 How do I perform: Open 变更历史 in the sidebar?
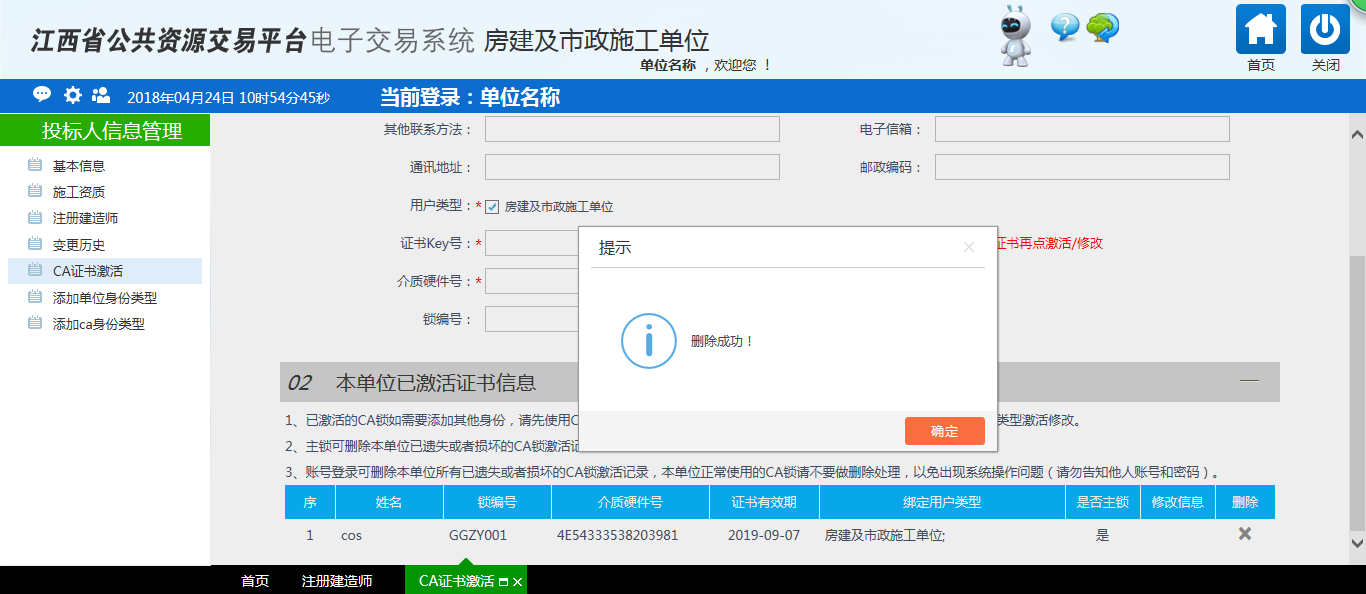[x=79, y=245]
